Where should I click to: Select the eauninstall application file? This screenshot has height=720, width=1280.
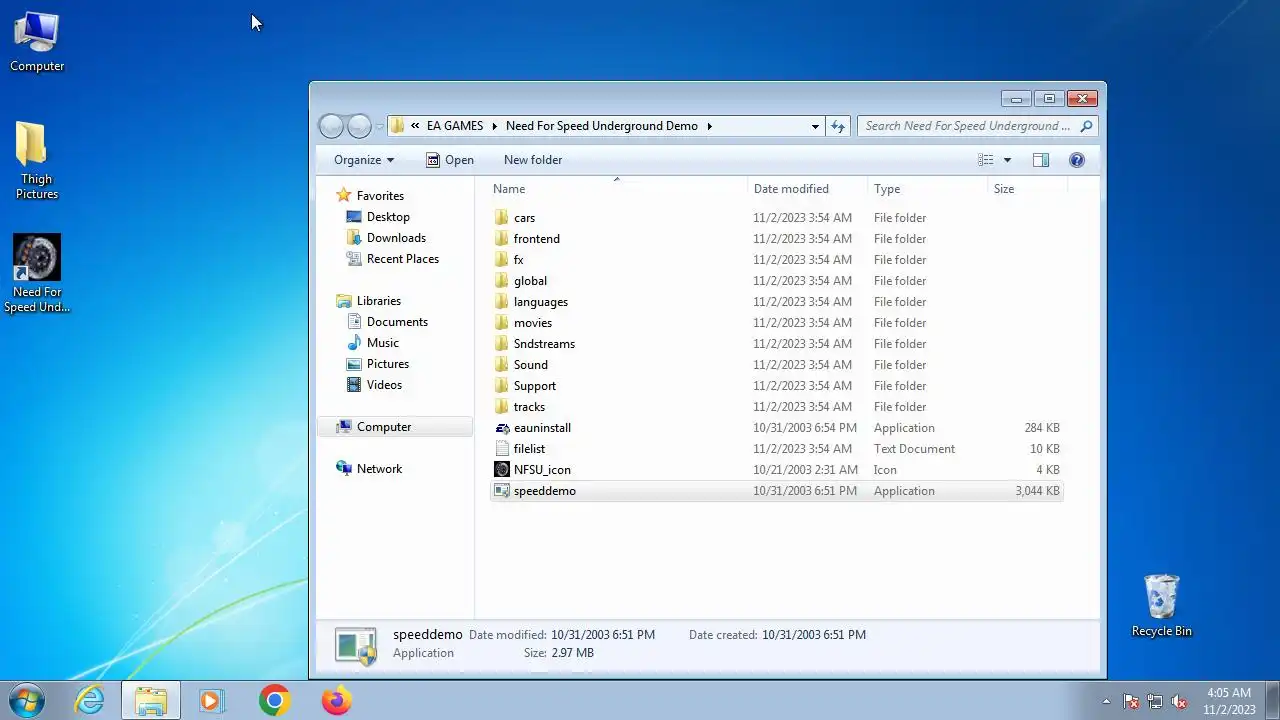click(542, 428)
